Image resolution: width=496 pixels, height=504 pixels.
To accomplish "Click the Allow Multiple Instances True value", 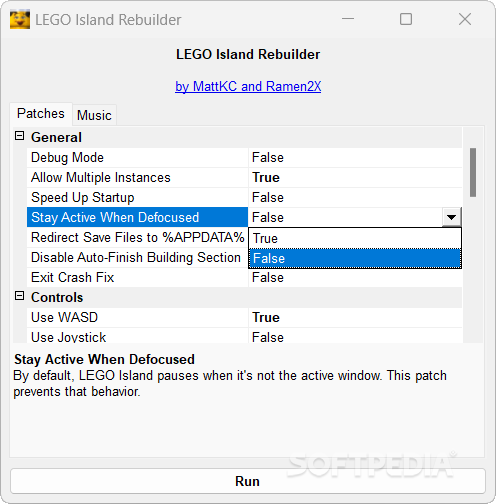I will [x=355, y=178].
